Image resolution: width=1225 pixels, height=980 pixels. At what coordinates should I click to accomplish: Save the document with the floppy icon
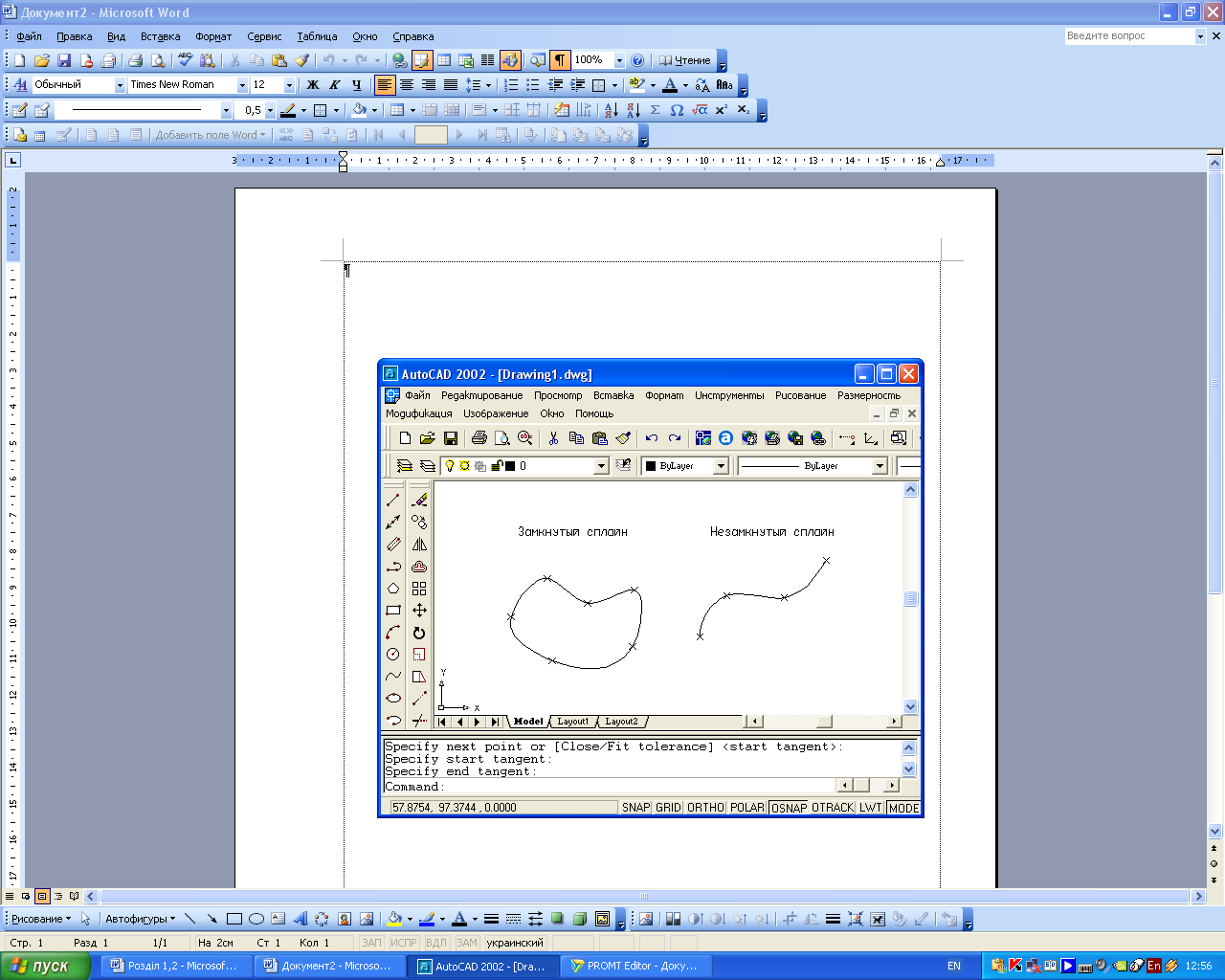(x=64, y=60)
